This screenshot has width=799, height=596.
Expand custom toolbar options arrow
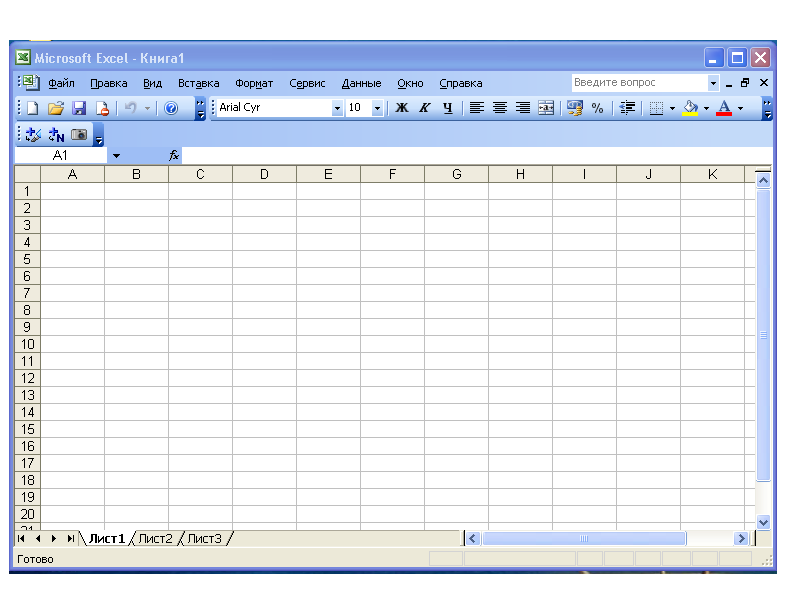(x=99, y=136)
